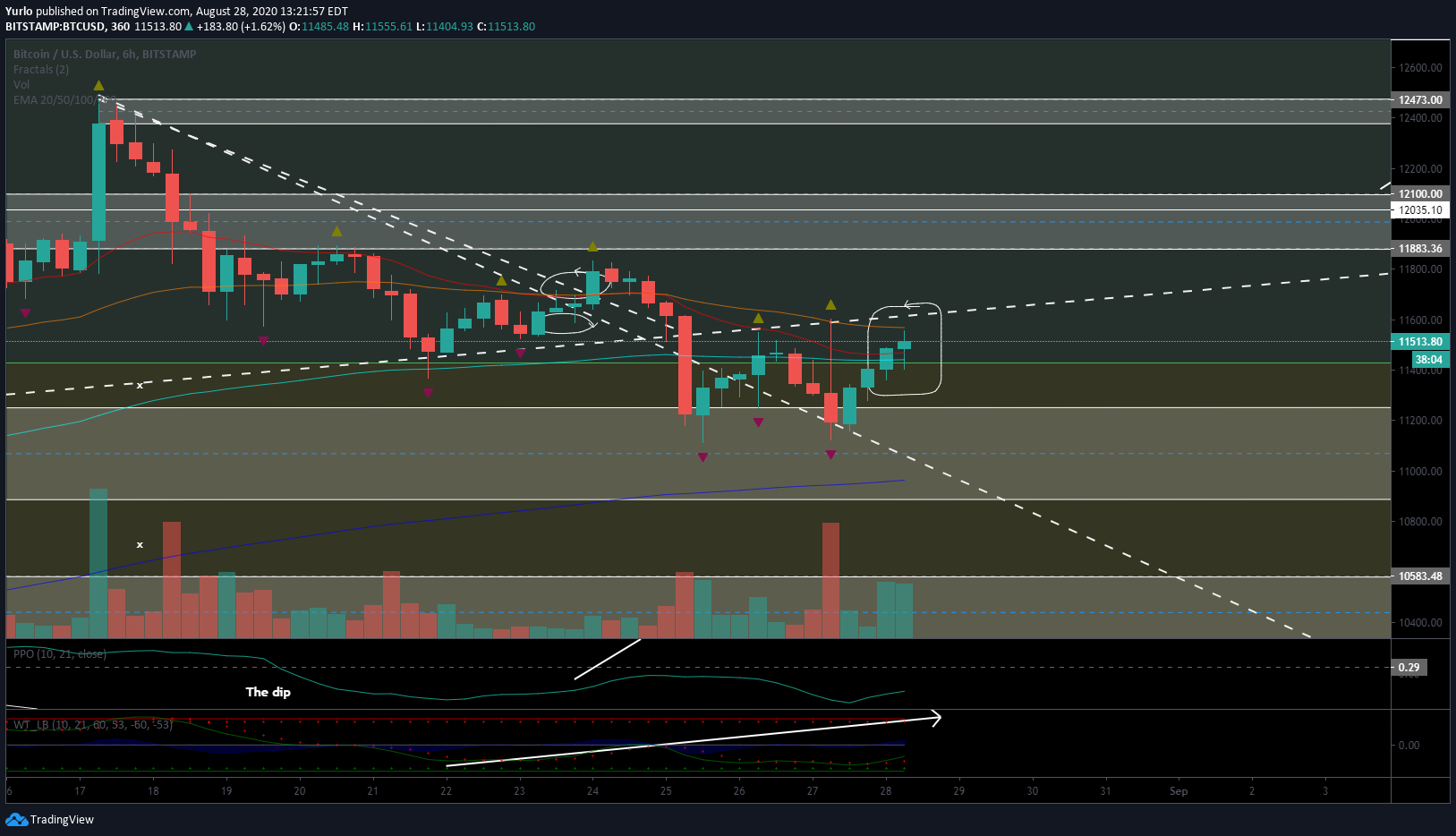Click the 11200.00 price axis tick
This screenshot has width=1456, height=836.
tap(1421, 421)
